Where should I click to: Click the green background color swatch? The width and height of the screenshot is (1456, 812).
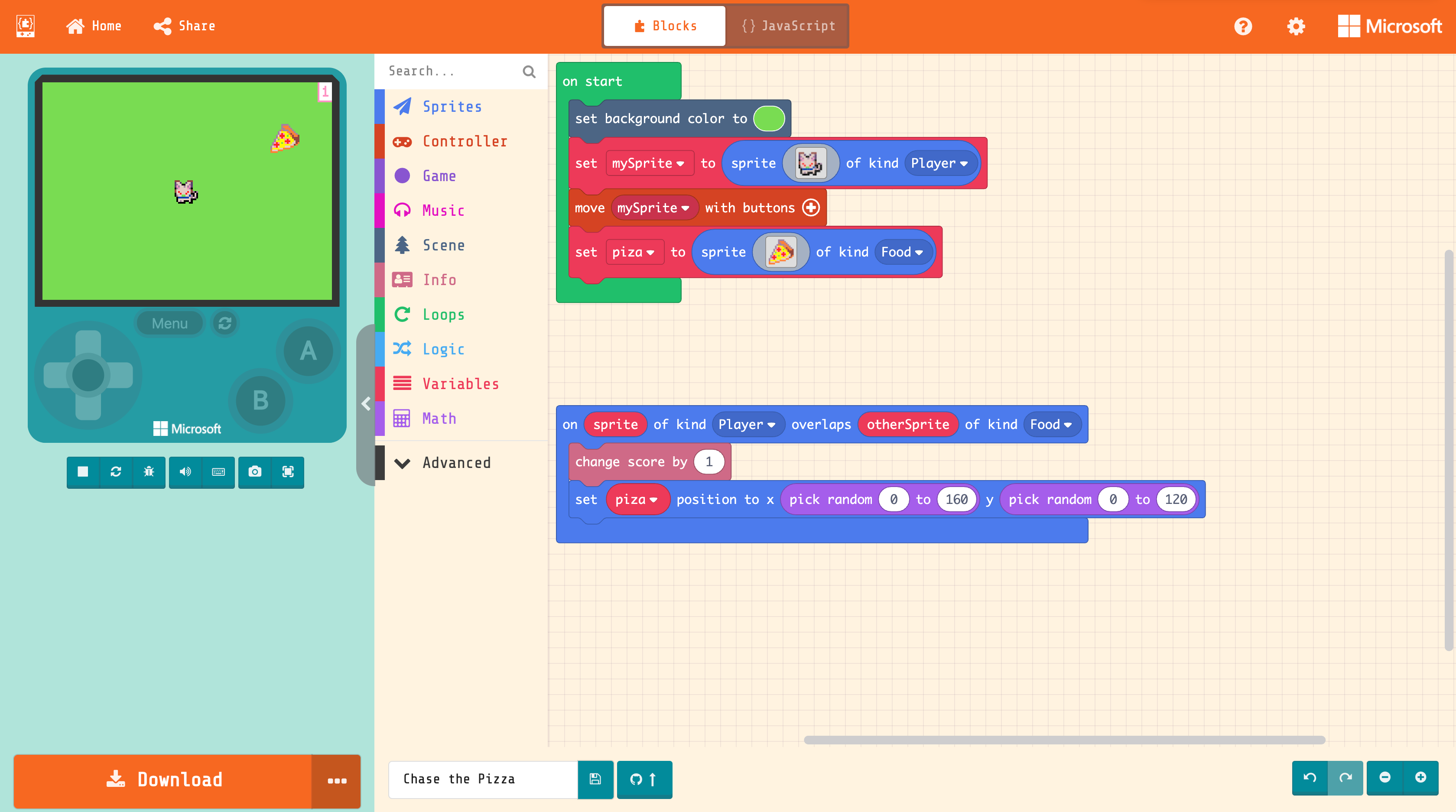pos(769,118)
